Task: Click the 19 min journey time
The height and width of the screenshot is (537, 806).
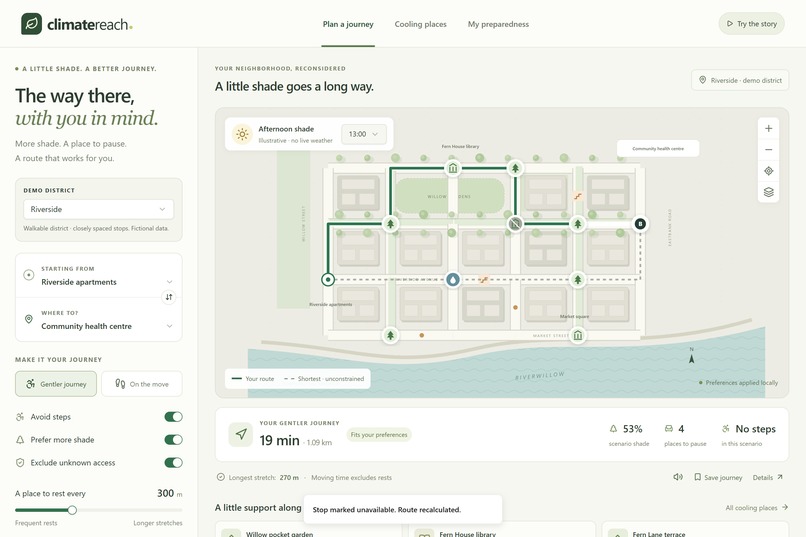Action: coord(279,440)
